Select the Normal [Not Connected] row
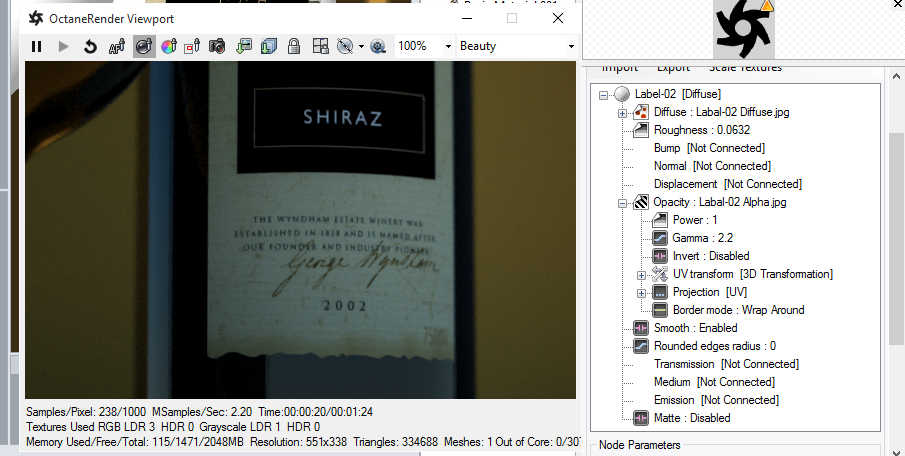This screenshot has height=456, width=905. point(712,166)
